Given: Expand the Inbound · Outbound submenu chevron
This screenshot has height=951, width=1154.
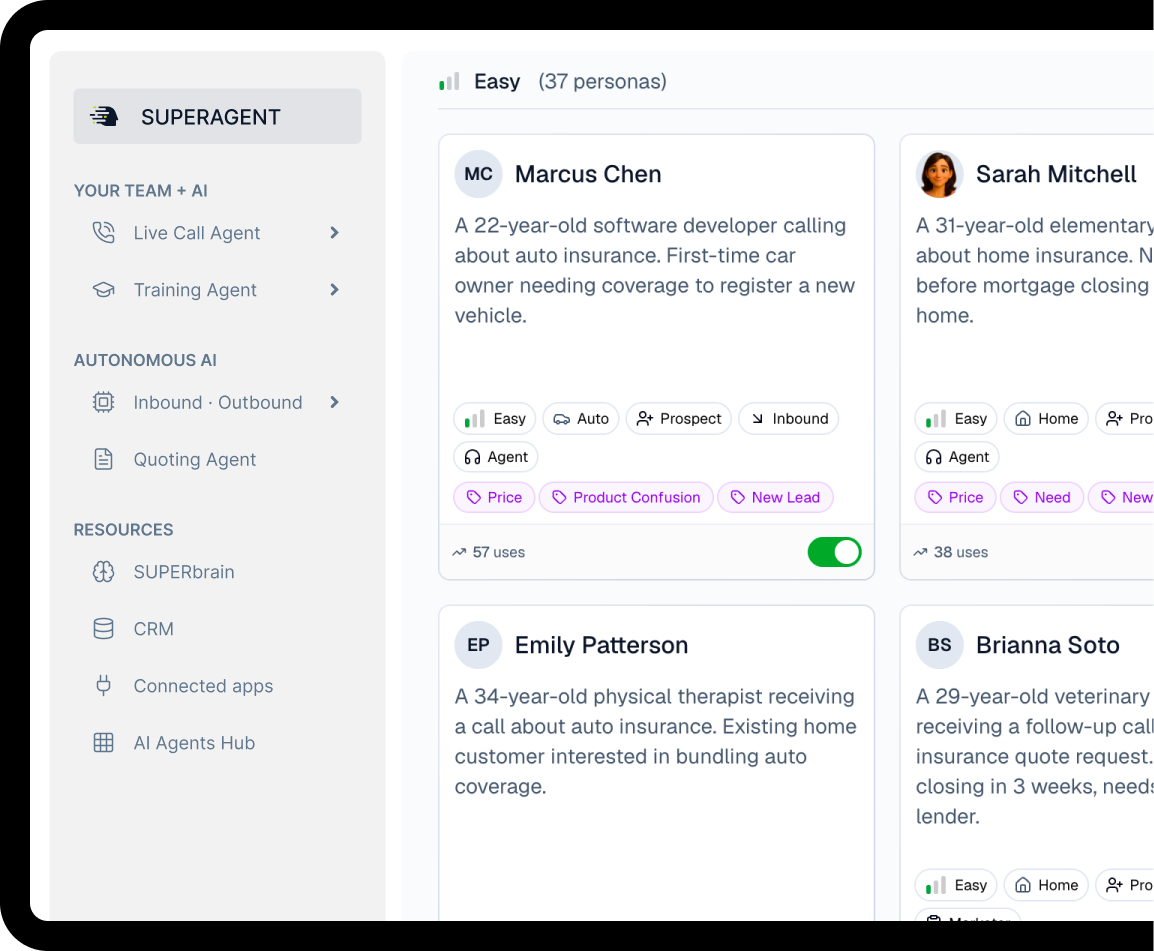Looking at the screenshot, I should coord(334,402).
